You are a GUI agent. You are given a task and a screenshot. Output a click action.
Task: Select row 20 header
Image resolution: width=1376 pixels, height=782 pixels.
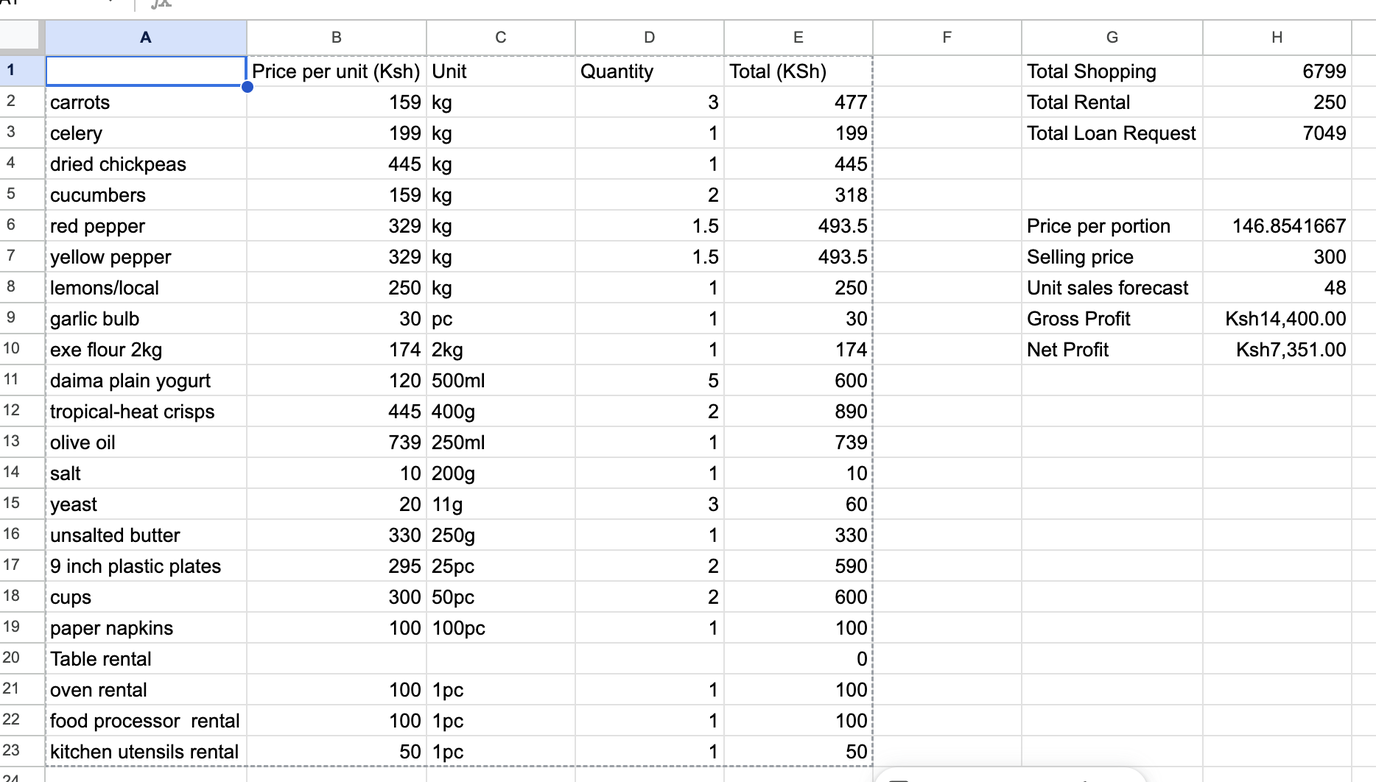pyautogui.click(x=12, y=658)
